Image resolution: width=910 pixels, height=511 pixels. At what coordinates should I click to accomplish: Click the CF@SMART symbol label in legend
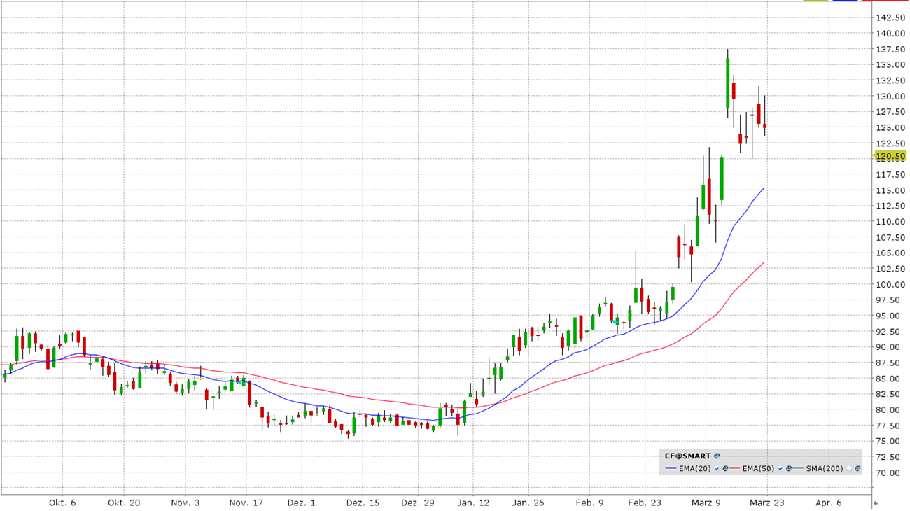[687, 456]
